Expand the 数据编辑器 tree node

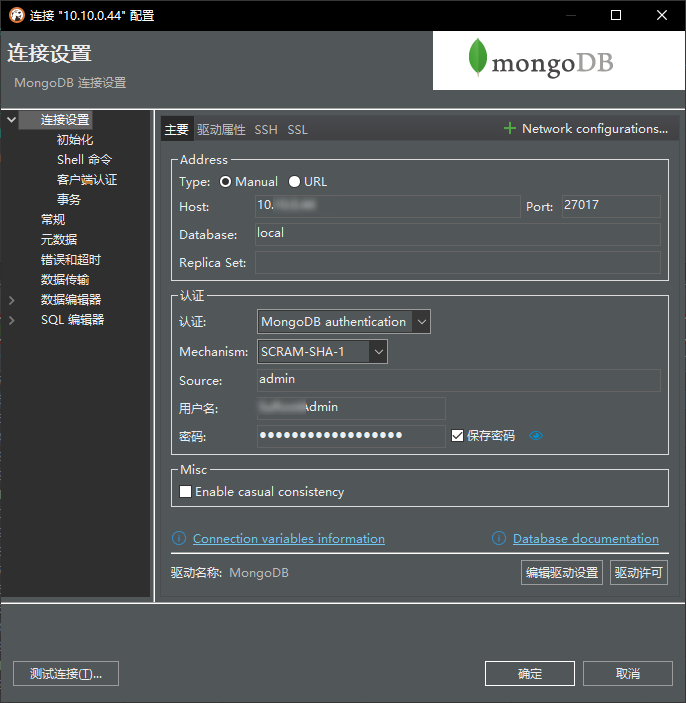click(12, 300)
